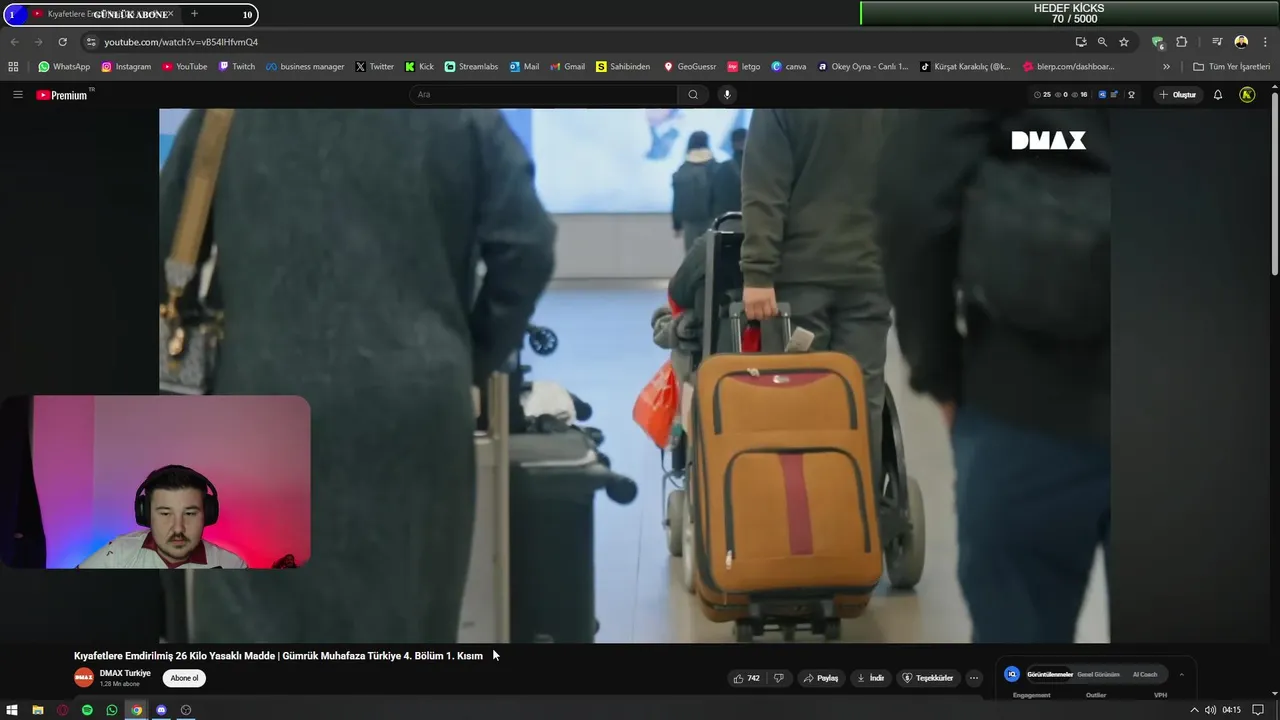Open Tüm Yer İşaretleri folder

point(1232,67)
